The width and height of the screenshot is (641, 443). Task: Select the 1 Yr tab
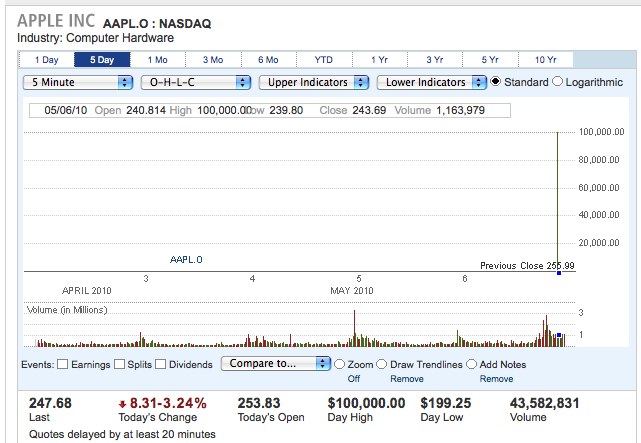click(379, 60)
